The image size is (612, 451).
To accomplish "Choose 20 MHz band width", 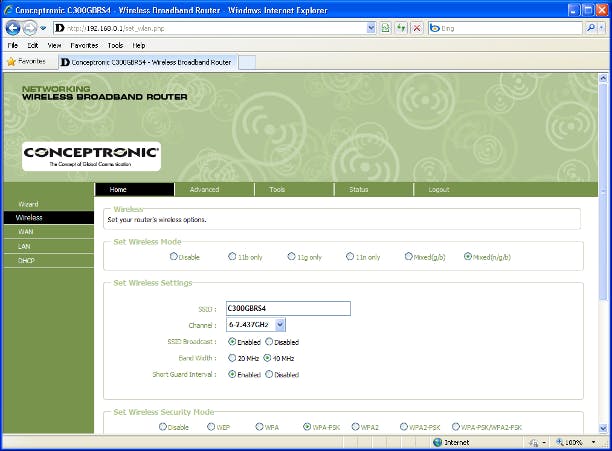I will (x=232, y=358).
